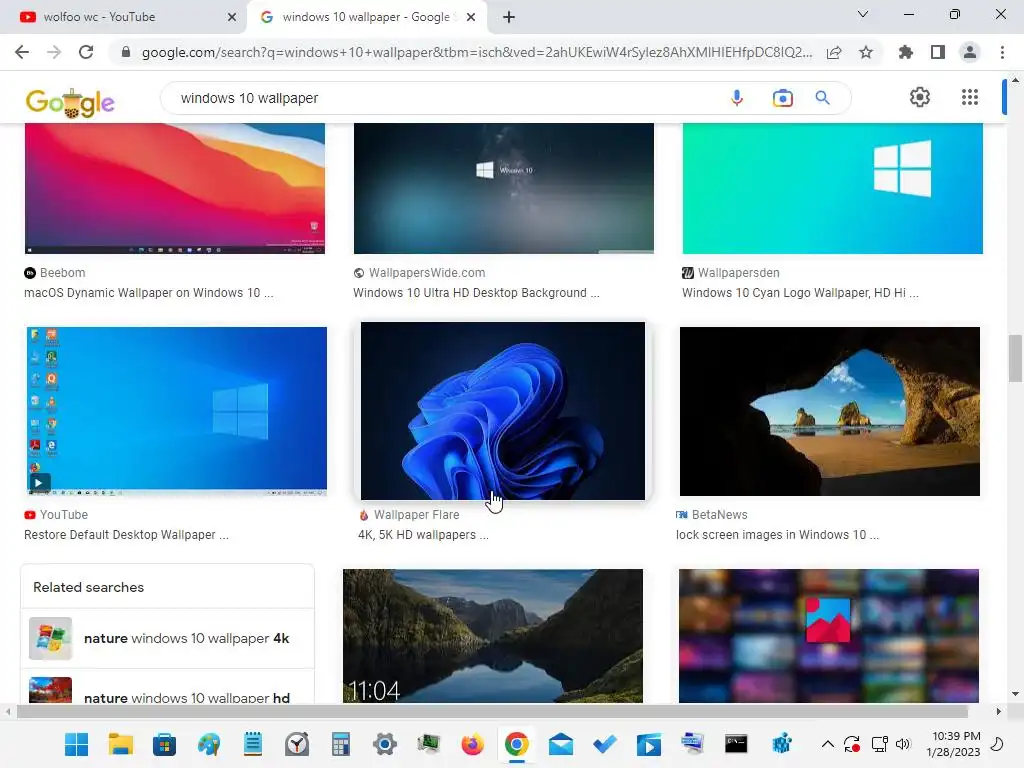Viewport: 1024px width, 768px height.
Task: Open Google quick settings gear
Action: (920, 97)
